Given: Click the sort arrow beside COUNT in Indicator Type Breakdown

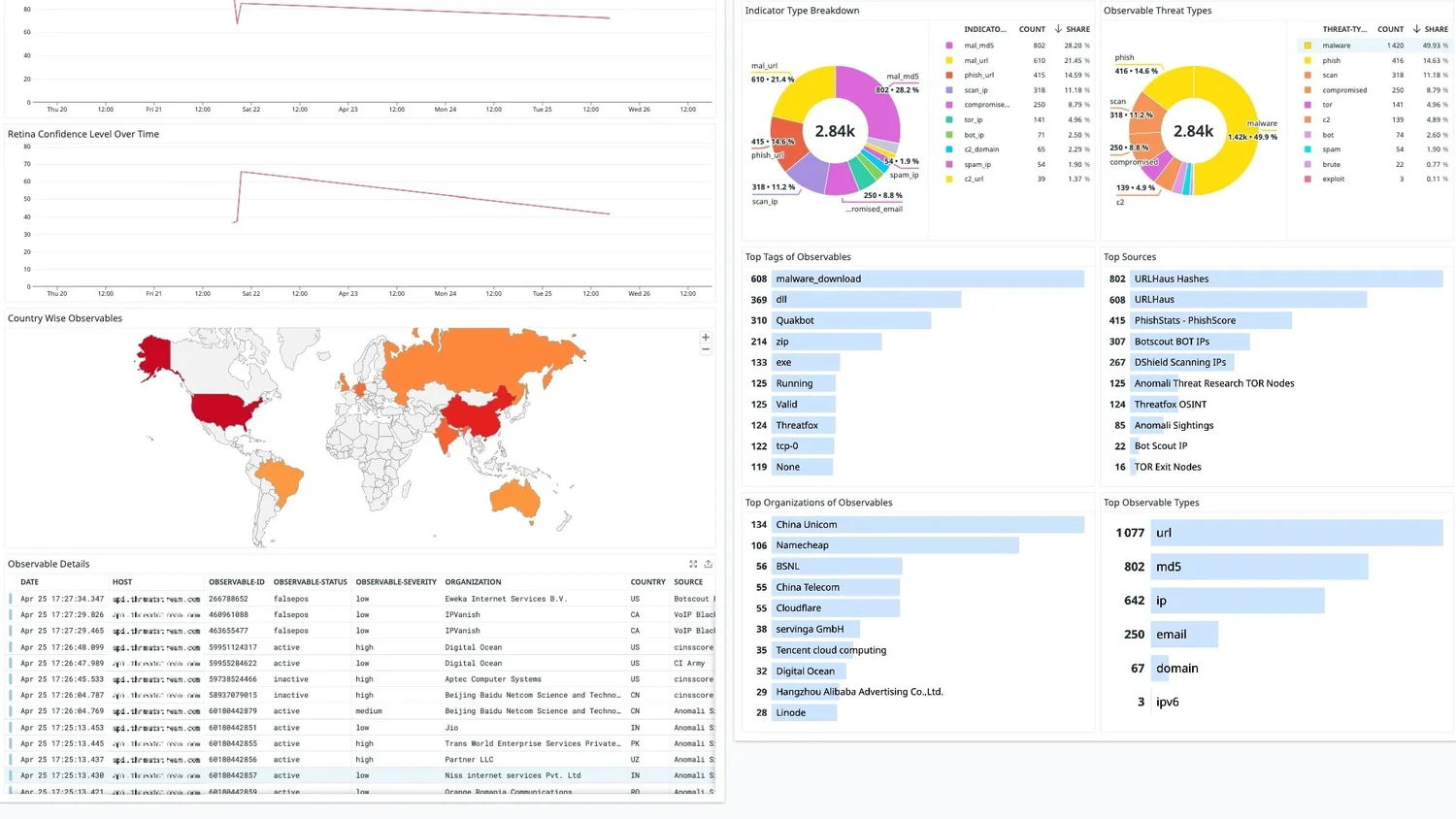Looking at the screenshot, I should click(x=1058, y=29).
